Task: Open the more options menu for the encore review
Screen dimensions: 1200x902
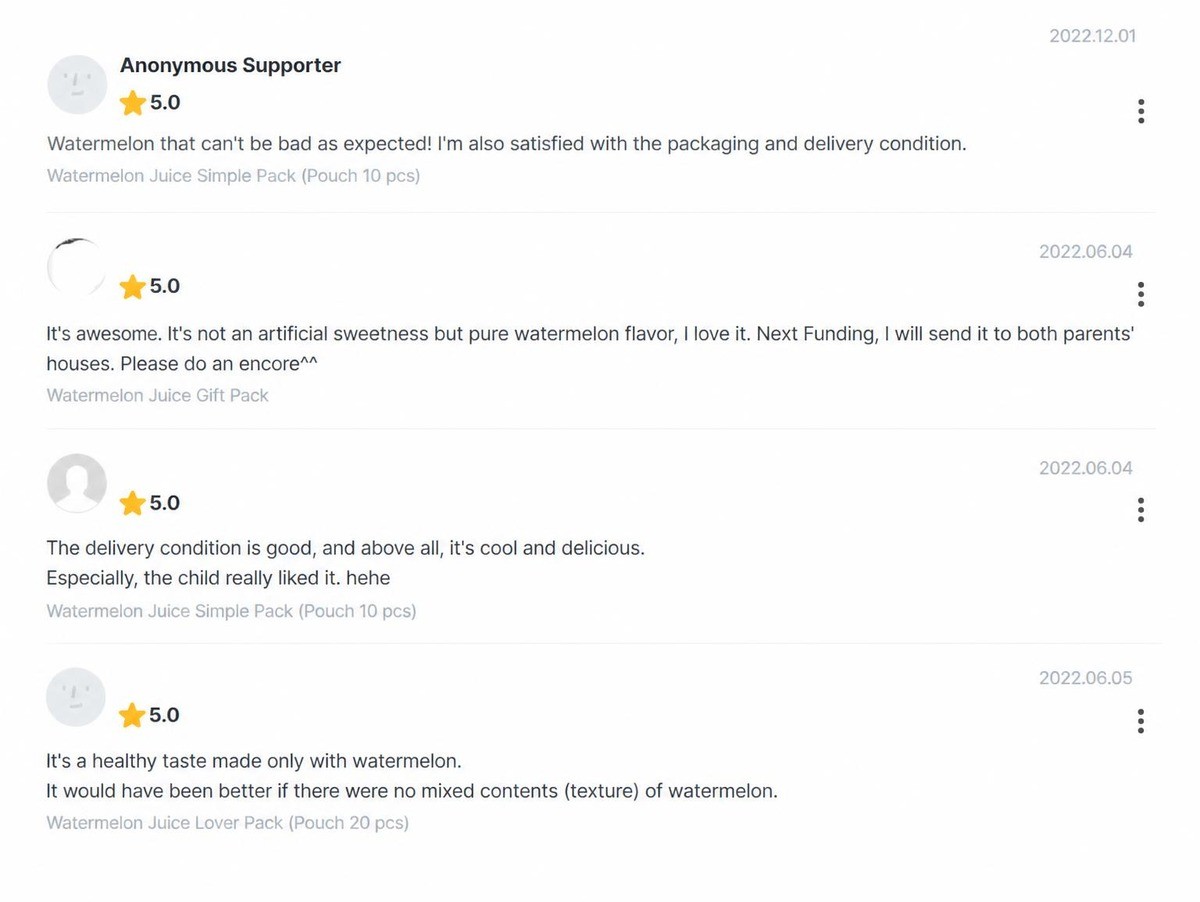Action: 1141,294
